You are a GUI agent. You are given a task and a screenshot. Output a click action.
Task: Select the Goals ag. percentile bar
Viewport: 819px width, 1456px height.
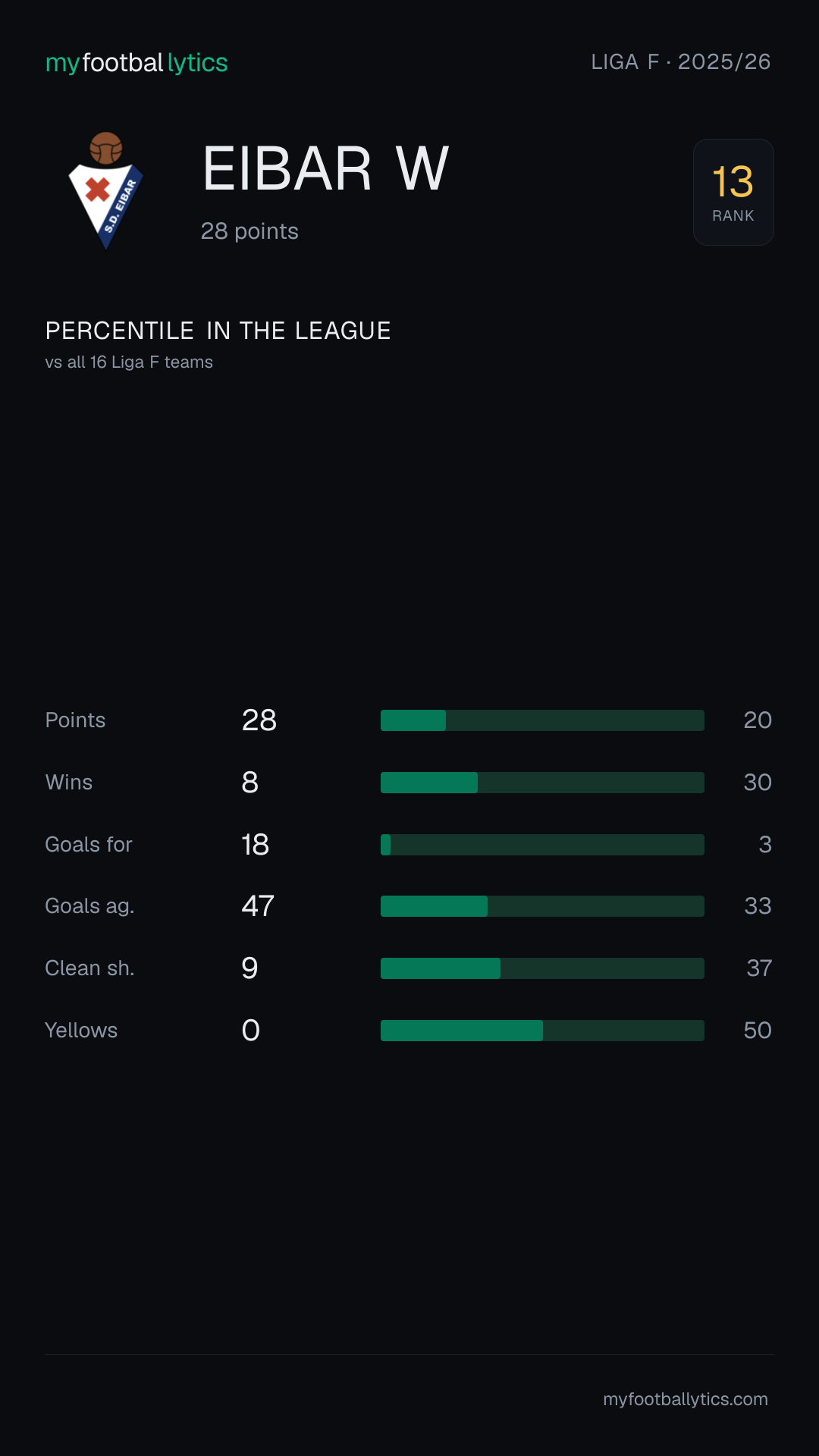click(x=542, y=906)
